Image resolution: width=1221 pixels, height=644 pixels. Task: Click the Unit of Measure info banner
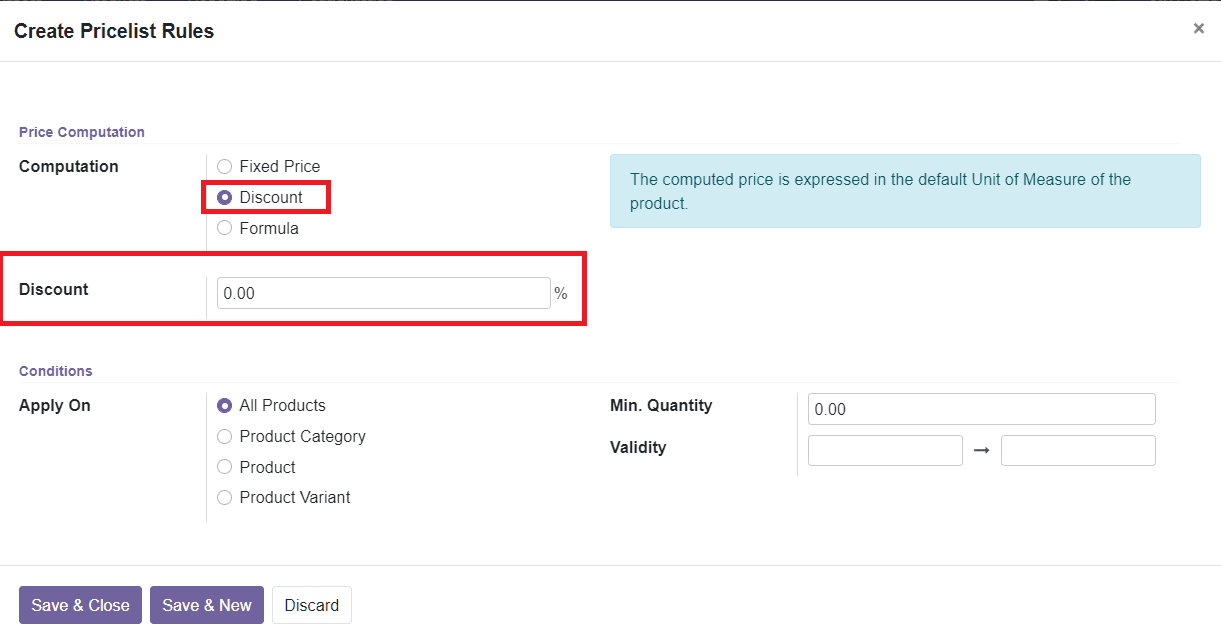pos(904,191)
